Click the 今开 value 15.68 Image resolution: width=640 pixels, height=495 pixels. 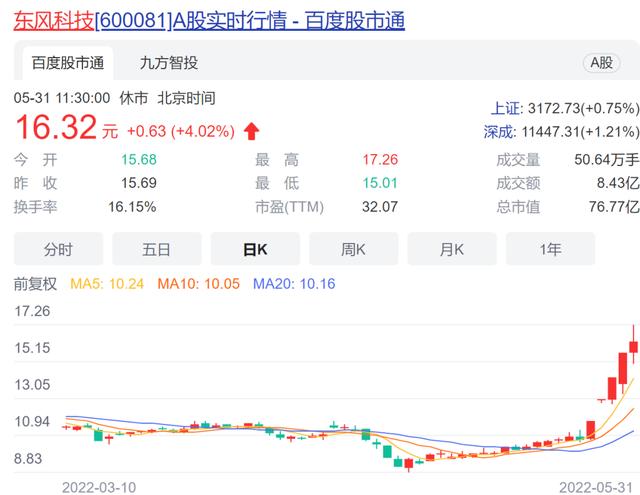(x=139, y=160)
